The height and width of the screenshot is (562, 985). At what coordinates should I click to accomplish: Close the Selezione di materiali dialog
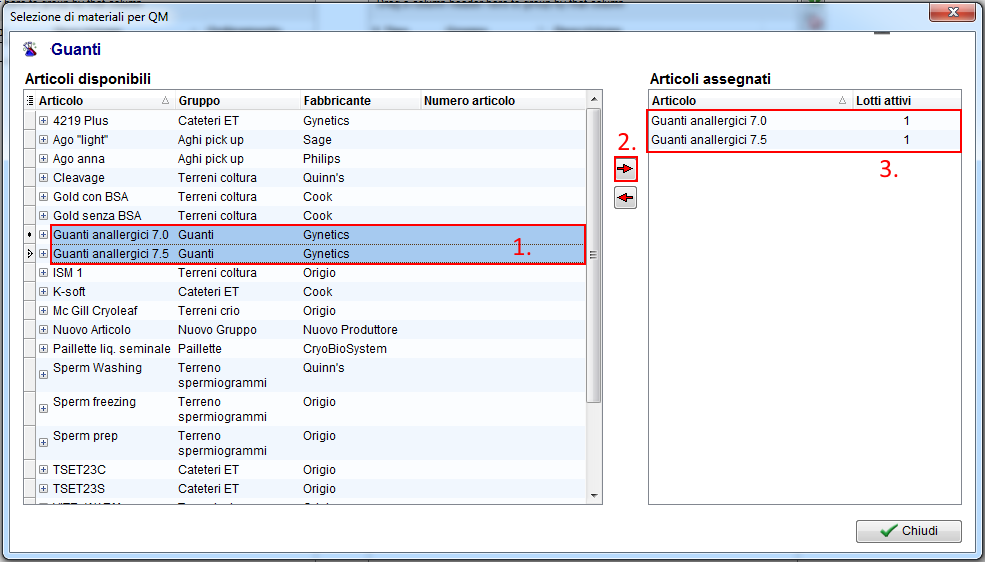tap(952, 12)
